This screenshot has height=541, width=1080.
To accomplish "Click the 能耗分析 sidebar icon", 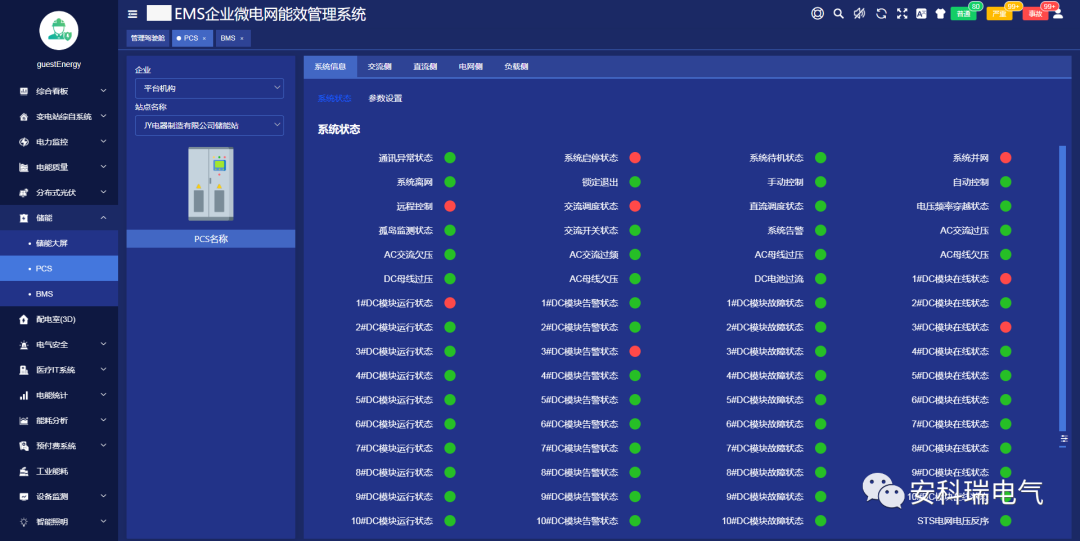I will (23, 420).
